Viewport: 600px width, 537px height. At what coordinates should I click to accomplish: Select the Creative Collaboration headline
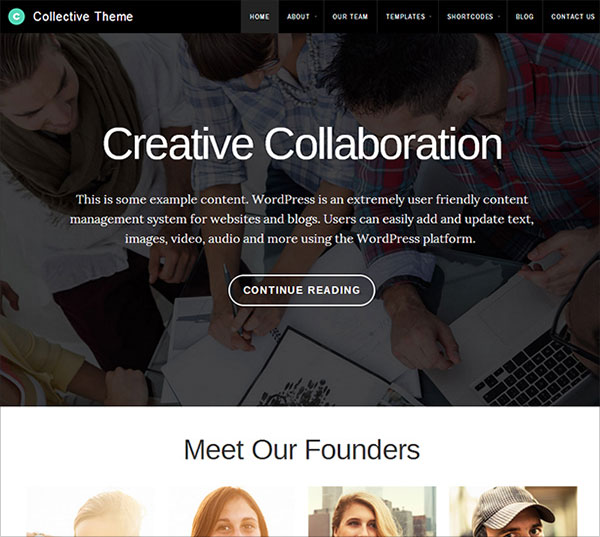click(302, 144)
